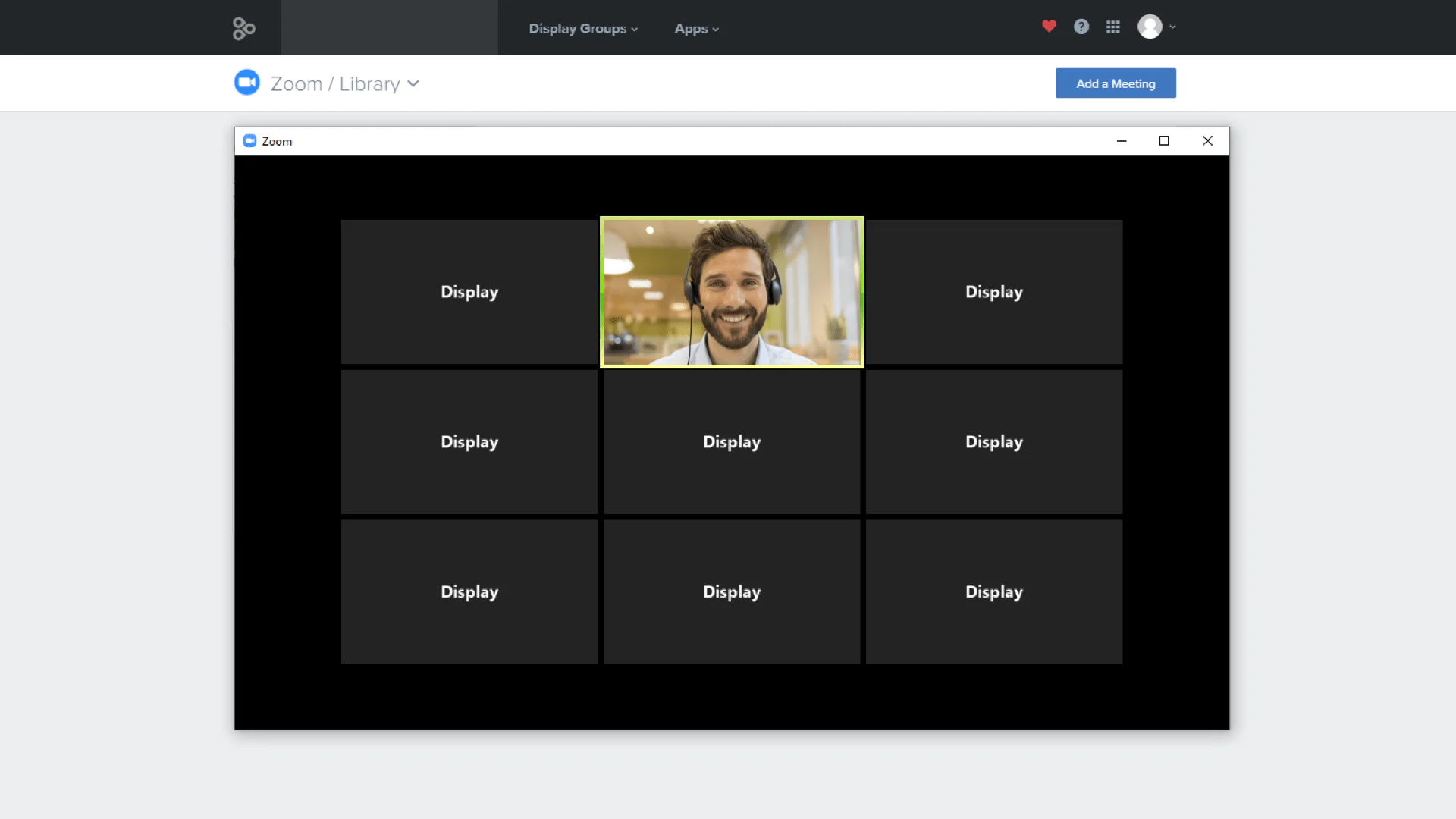This screenshot has height=819, width=1456.
Task: Select the bottom-left Display tile
Action: [469, 592]
